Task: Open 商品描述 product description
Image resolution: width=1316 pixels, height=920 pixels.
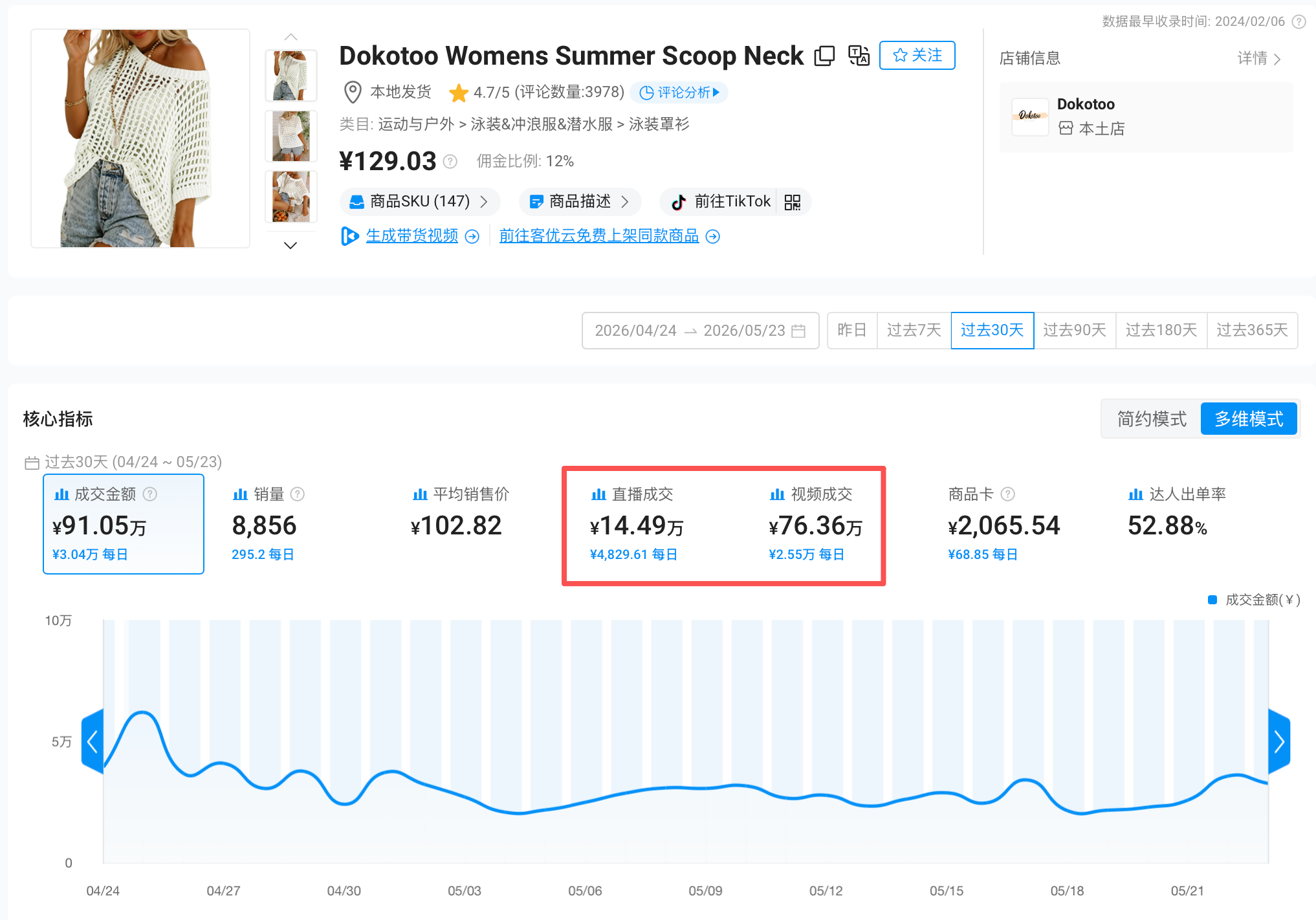Action: pos(580,202)
